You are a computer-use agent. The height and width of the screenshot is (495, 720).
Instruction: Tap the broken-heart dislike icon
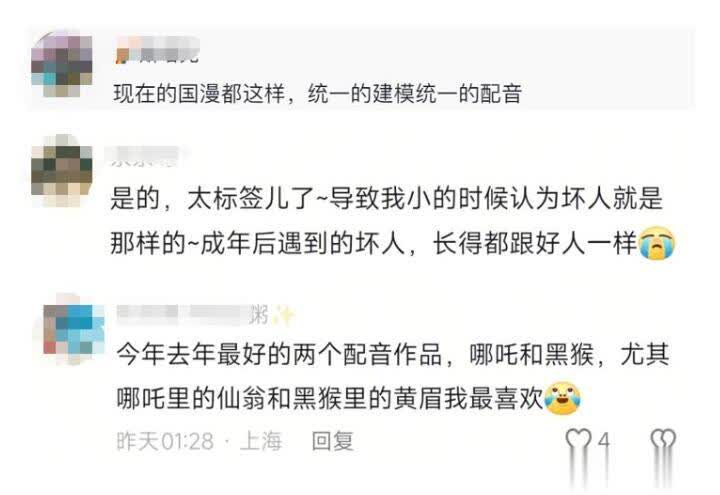[663, 440]
